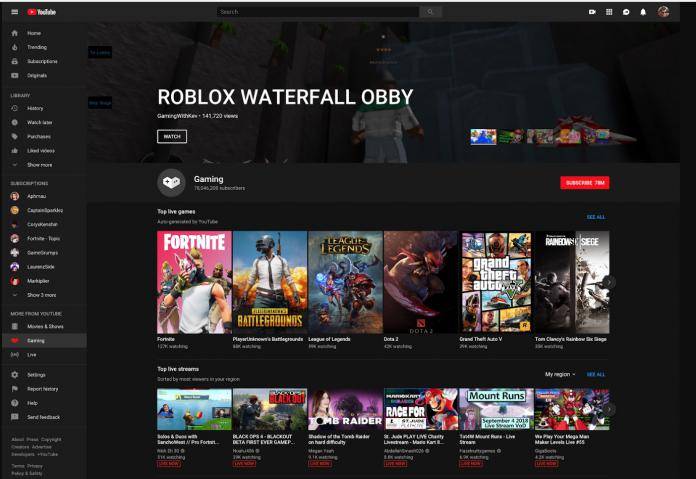Screen dimensions: 696x479
Task: Click the Markiplier channel avatar
Action: [15, 281]
